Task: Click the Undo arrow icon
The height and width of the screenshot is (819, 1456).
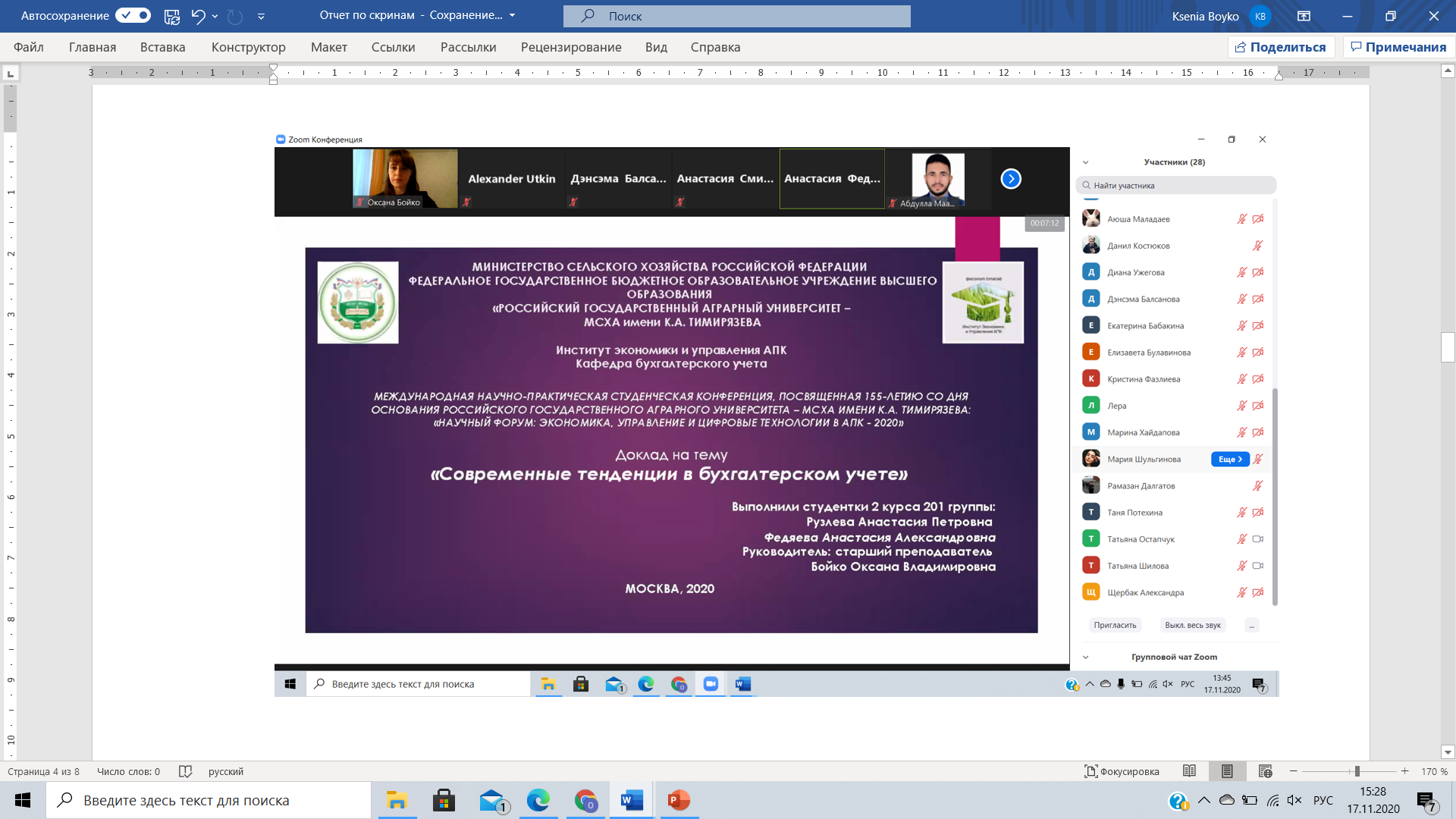Action: click(x=198, y=16)
